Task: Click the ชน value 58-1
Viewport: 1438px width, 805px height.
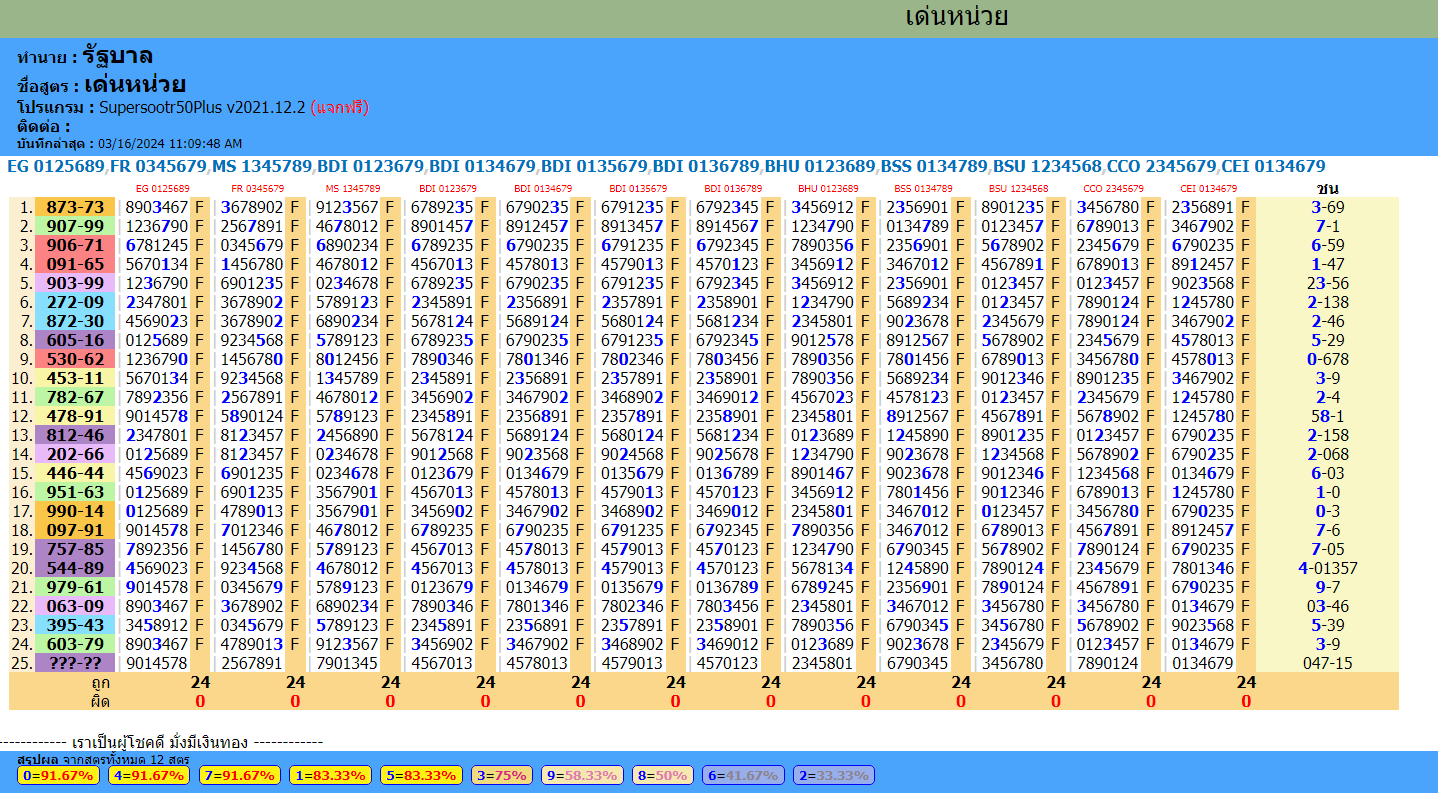Action: pyautogui.click(x=1327, y=416)
